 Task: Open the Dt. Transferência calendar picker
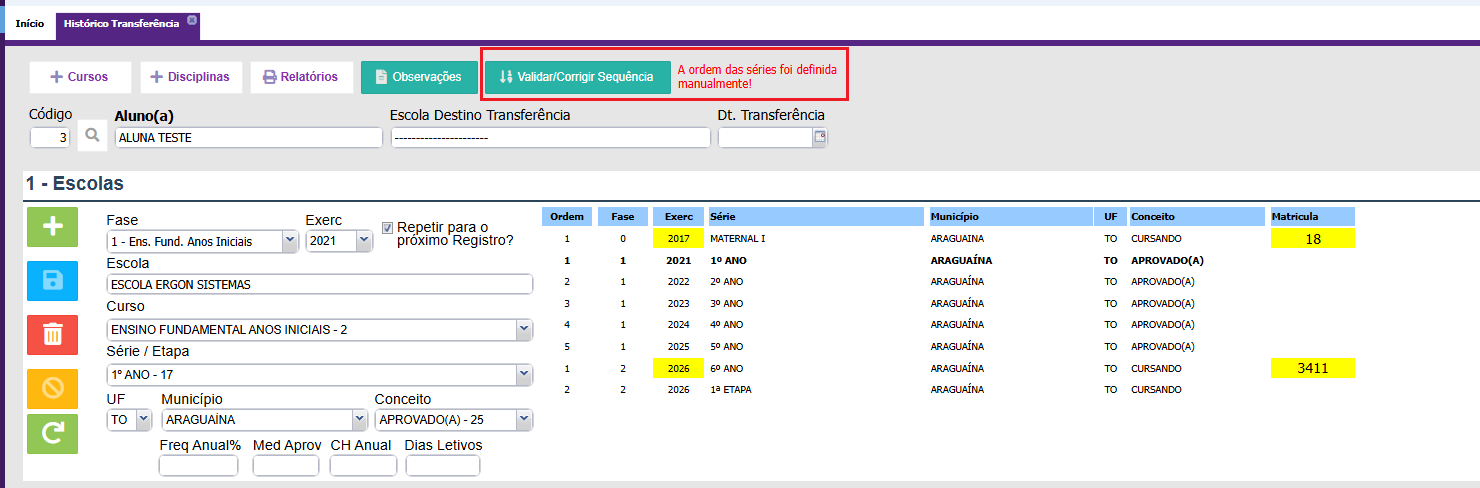[820, 138]
